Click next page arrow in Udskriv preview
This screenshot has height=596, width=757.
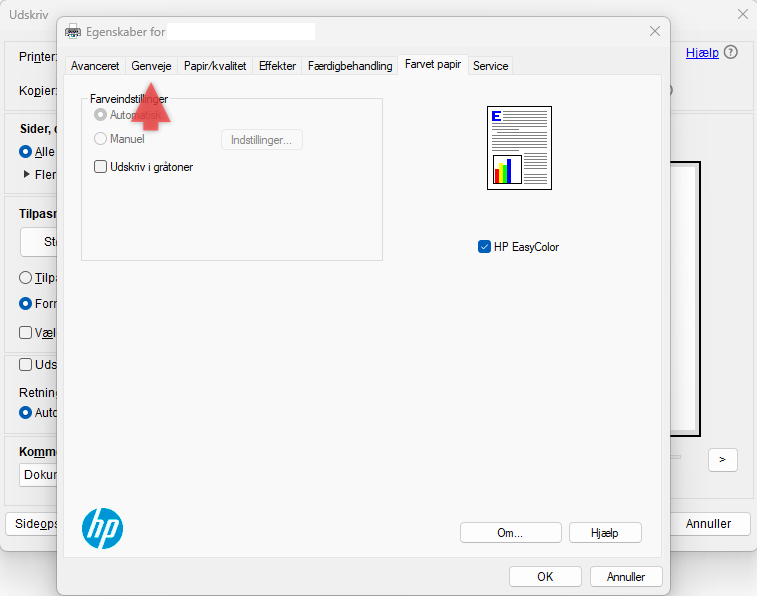tap(723, 460)
